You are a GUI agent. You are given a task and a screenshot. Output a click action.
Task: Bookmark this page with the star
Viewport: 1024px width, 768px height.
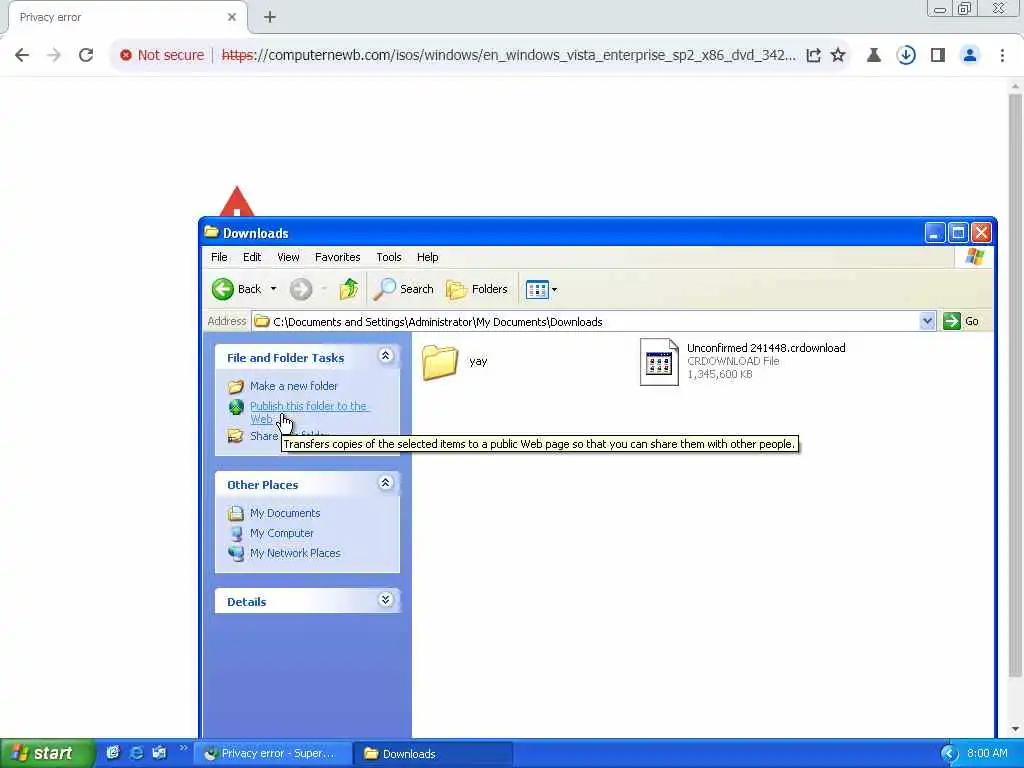[839, 55]
